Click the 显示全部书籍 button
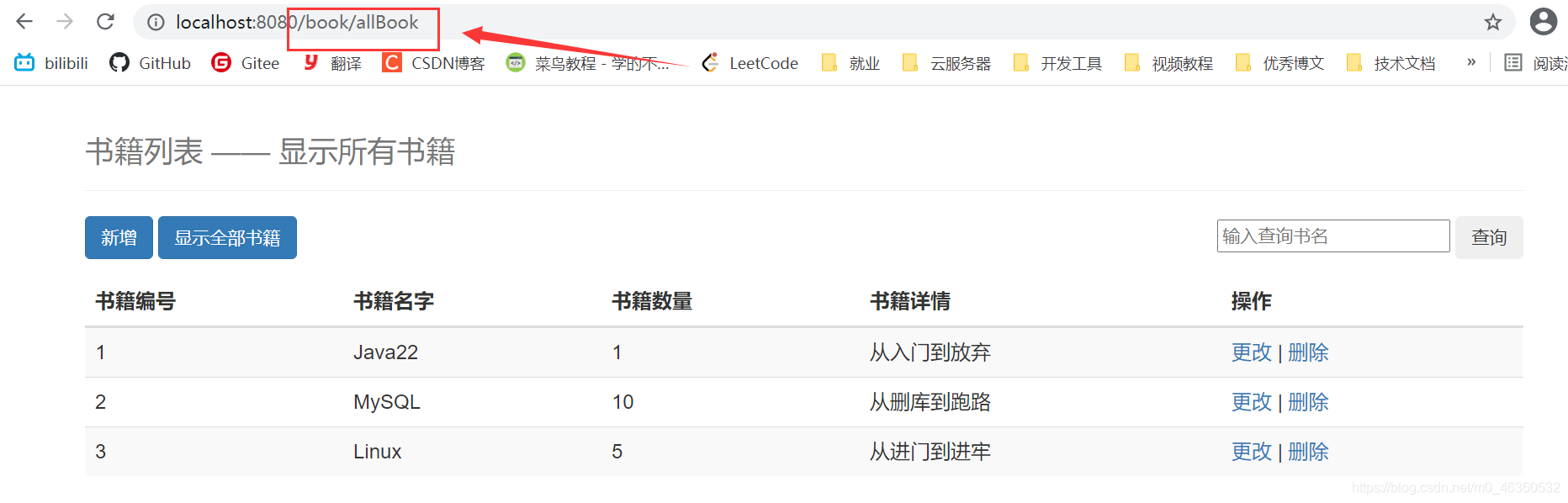This screenshot has width=1568, height=503. pyautogui.click(x=227, y=237)
